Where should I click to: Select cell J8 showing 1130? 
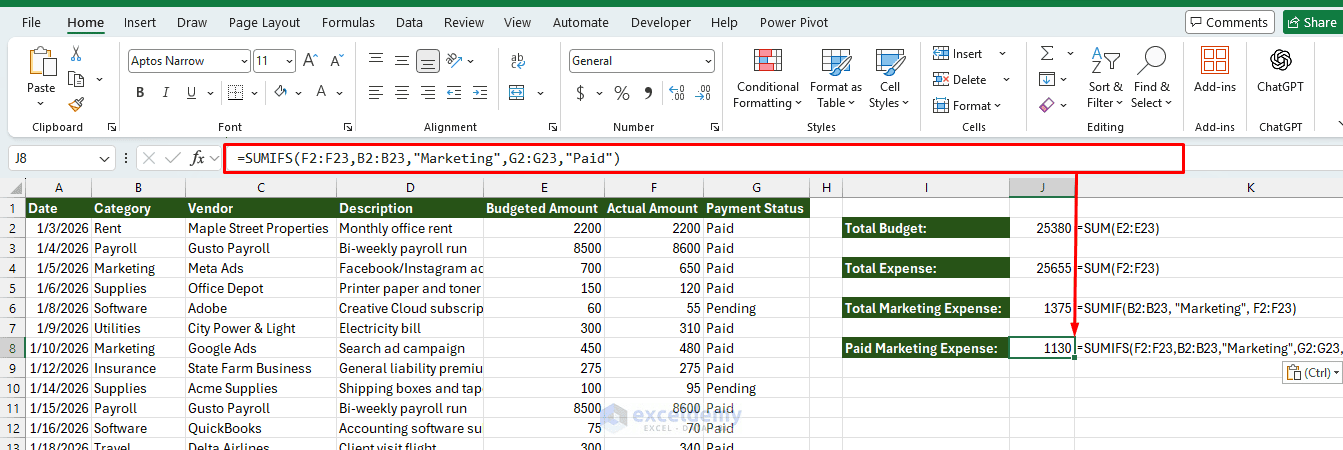tap(1041, 348)
